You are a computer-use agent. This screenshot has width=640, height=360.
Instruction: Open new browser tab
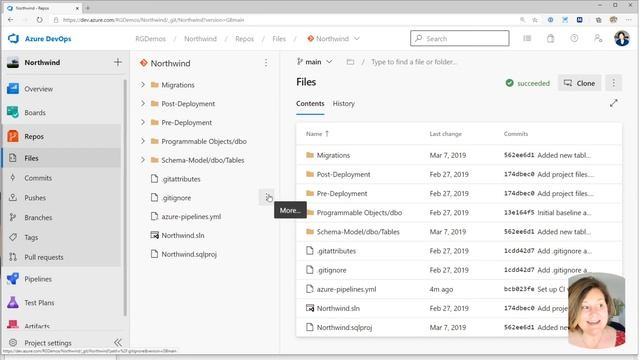[x=88, y=8]
